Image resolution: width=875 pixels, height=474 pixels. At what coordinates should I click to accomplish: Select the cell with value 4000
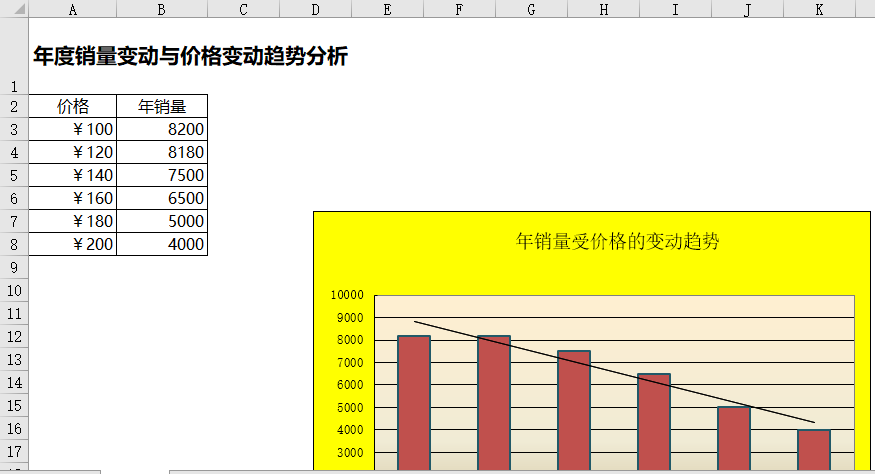point(162,244)
